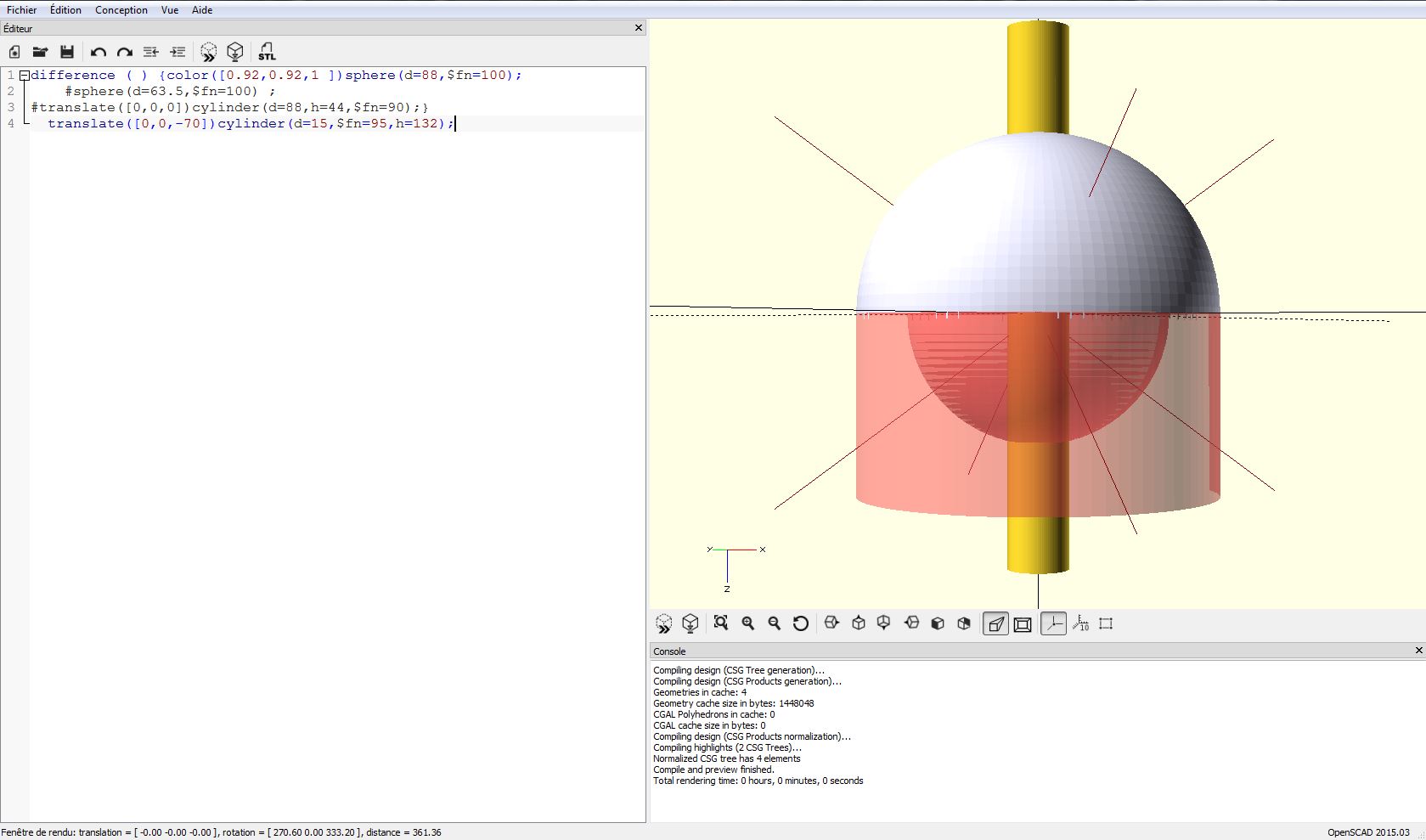
Task: Click Preview icon in the editor toolbar
Action: pyautogui.click(x=208, y=52)
